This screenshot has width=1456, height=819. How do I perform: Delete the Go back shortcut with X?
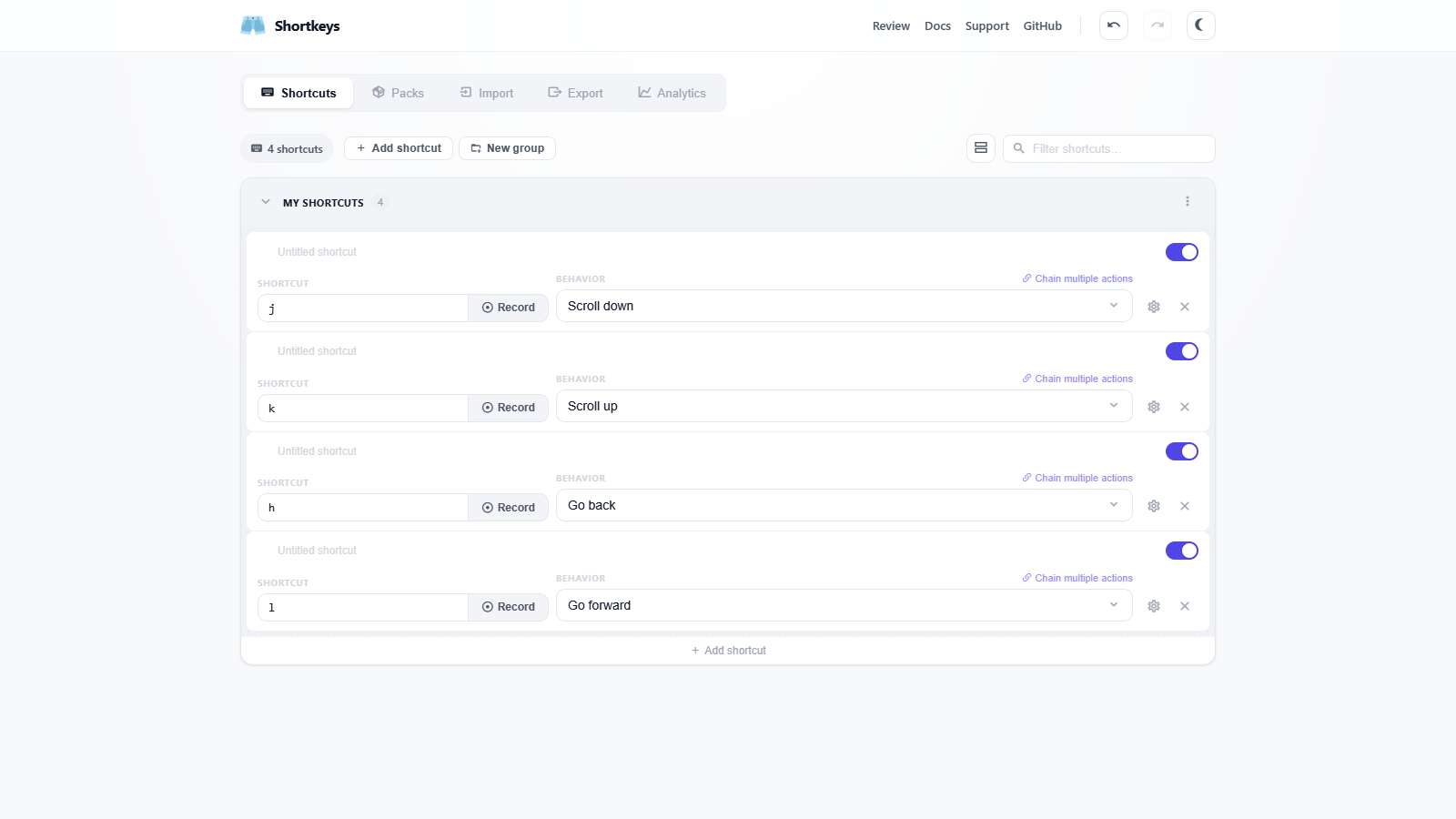[1184, 506]
